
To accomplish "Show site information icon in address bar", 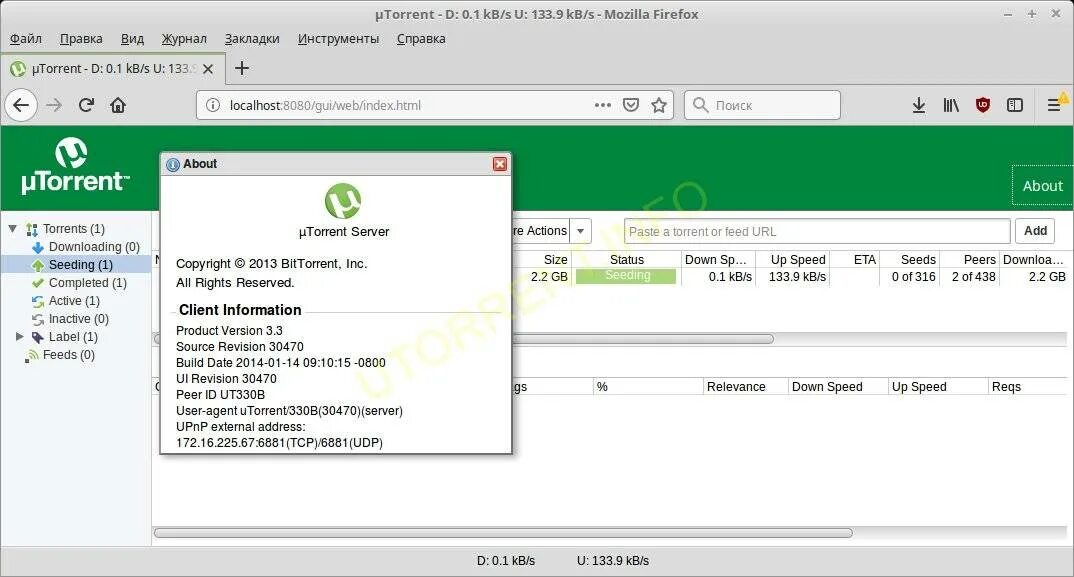I will 213,105.
